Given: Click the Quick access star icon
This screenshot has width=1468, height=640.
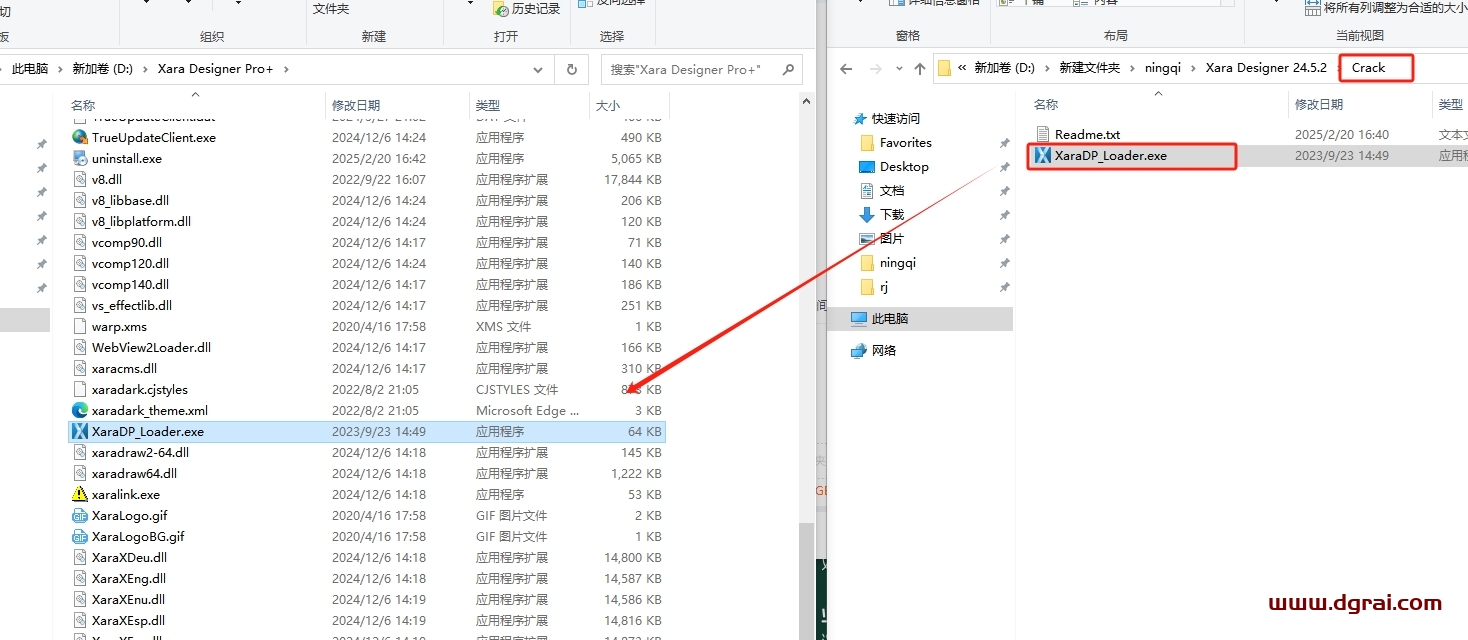Looking at the screenshot, I should [x=859, y=118].
